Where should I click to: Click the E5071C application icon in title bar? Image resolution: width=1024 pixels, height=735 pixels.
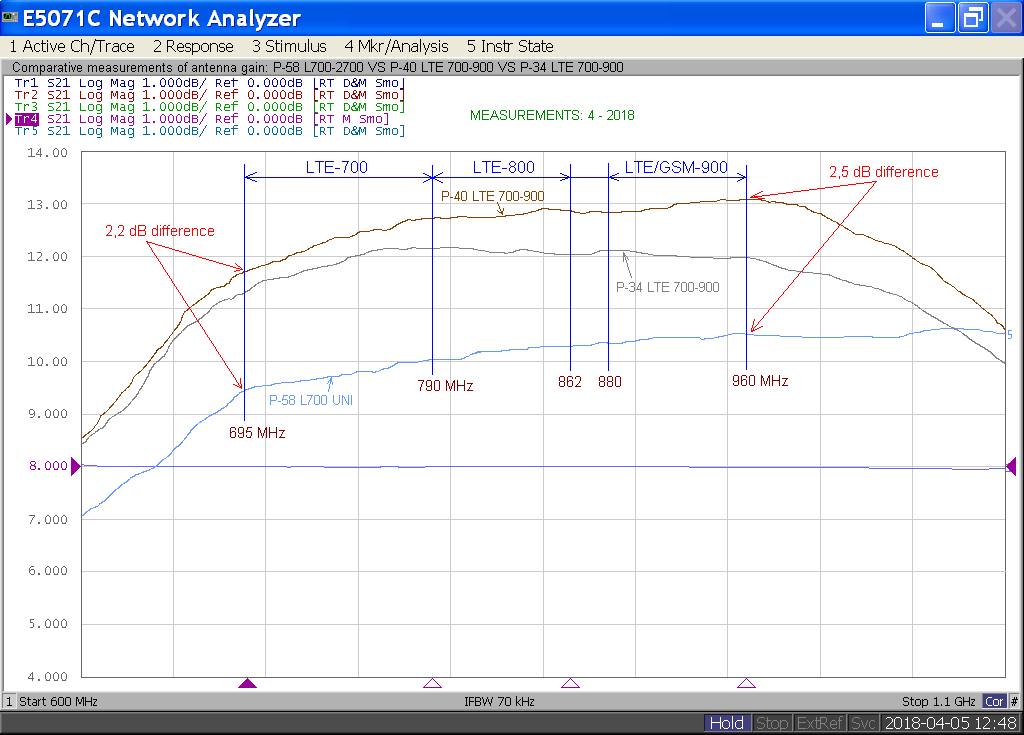click(x=10, y=19)
